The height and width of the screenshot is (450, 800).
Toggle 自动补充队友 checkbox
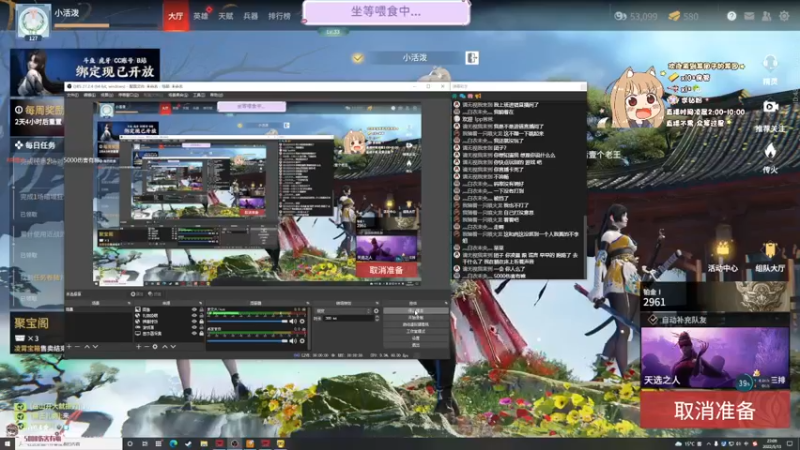(653, 320)
